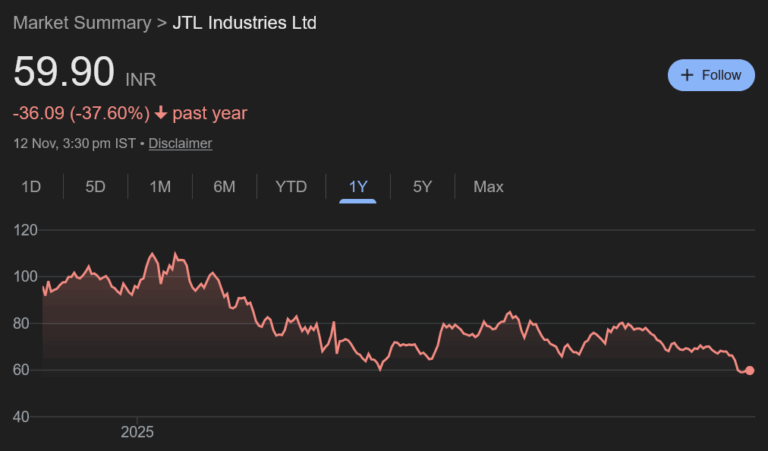768x451 pixels.
Task: Switch to the 1D time range
Action: [31, 186]
